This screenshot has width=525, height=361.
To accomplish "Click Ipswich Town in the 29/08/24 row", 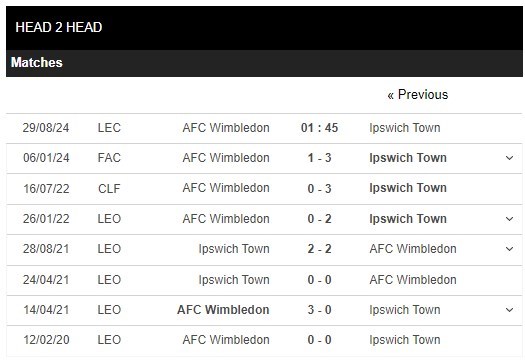I will [405, 128].
